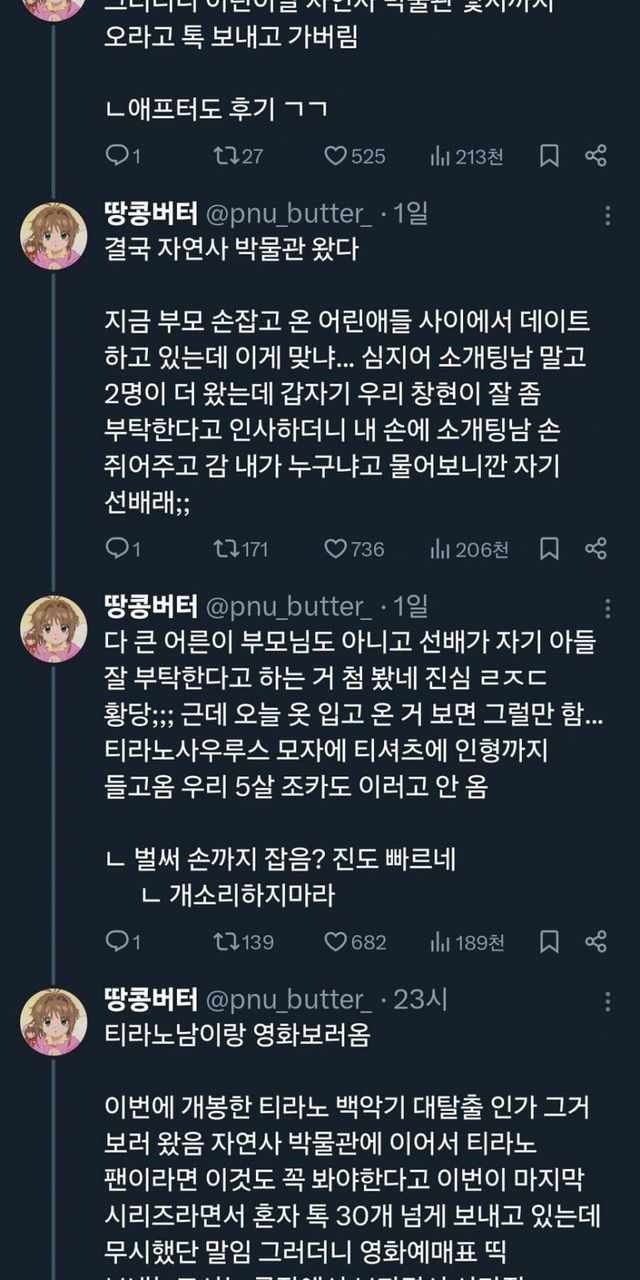
Task: Open more options on the 23시 post
Action: pyautogui.click(x=609, y=1000)
